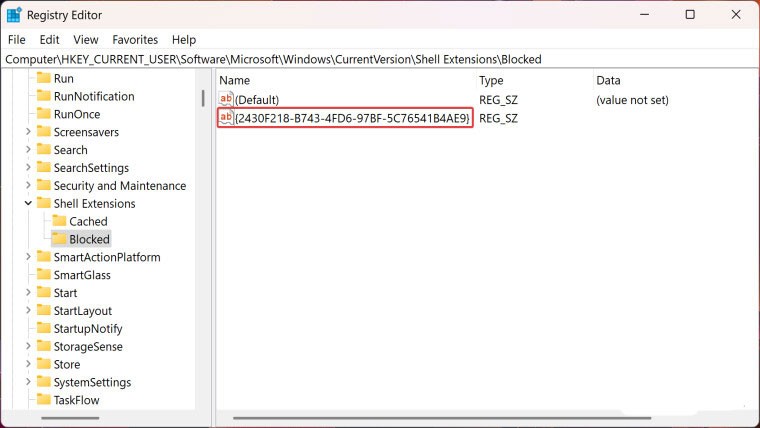Click the Cached folder icon

(59, 222)
